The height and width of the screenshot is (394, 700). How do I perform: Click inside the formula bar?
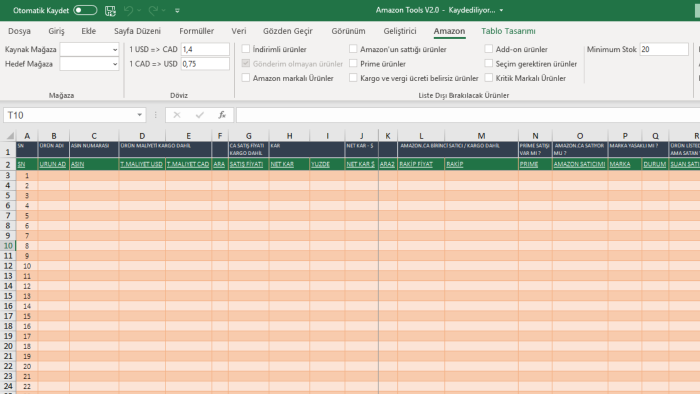pyautogui.click(x=468, y=115)
